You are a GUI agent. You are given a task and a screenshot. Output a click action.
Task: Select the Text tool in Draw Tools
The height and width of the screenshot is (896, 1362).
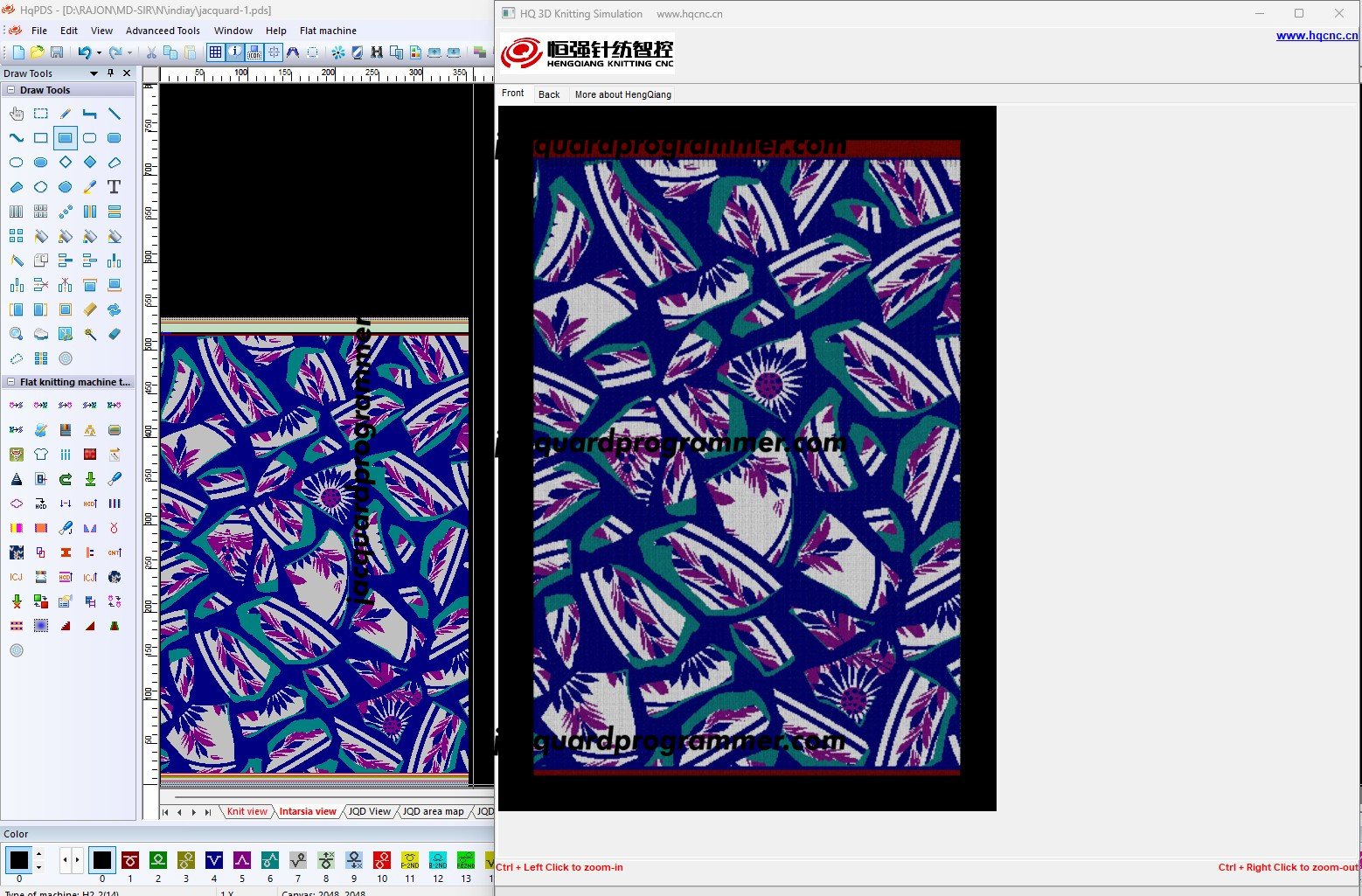pyautogui.click(x=114, y=187)
